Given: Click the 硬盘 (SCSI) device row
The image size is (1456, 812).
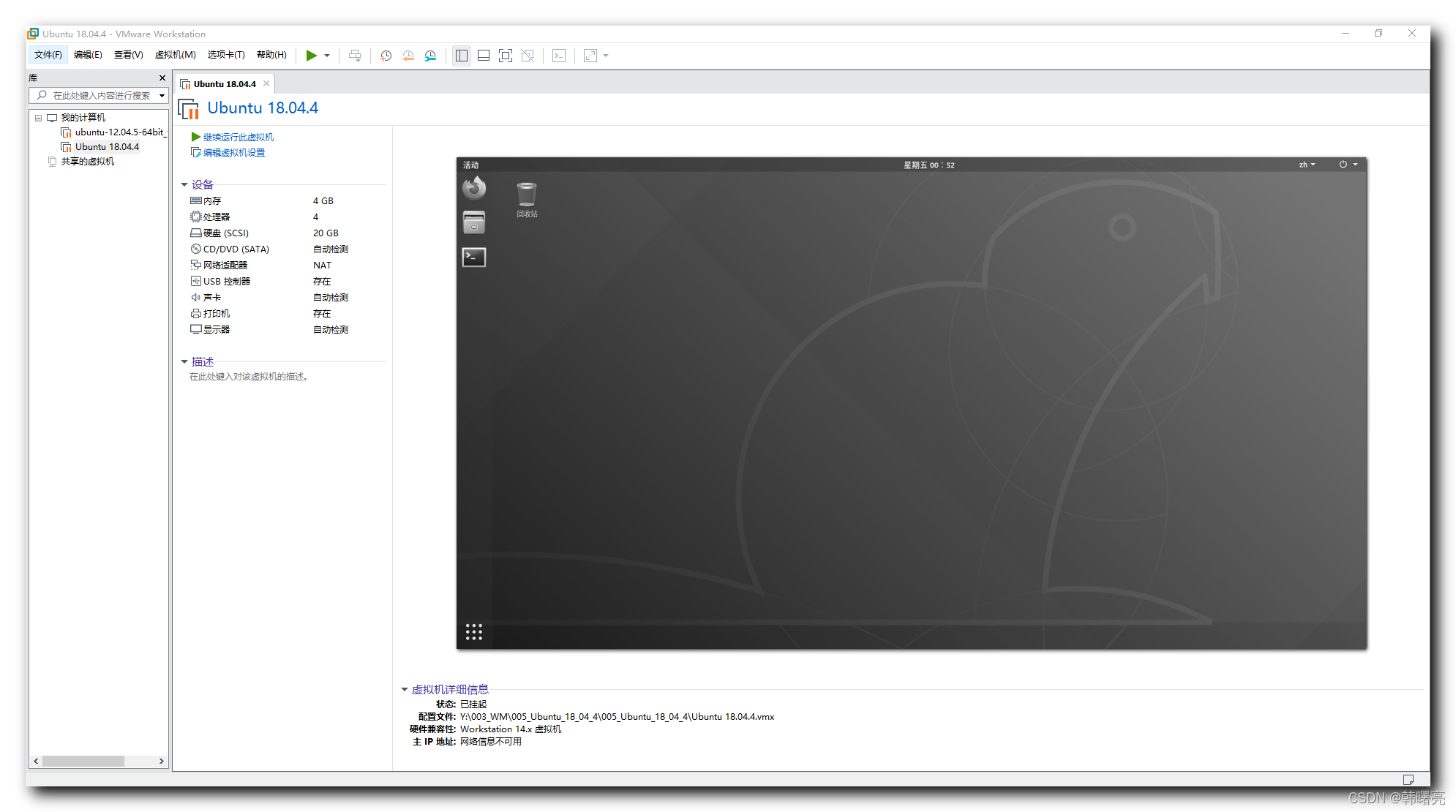Looking at the screenshot, I should pos(287,233).
